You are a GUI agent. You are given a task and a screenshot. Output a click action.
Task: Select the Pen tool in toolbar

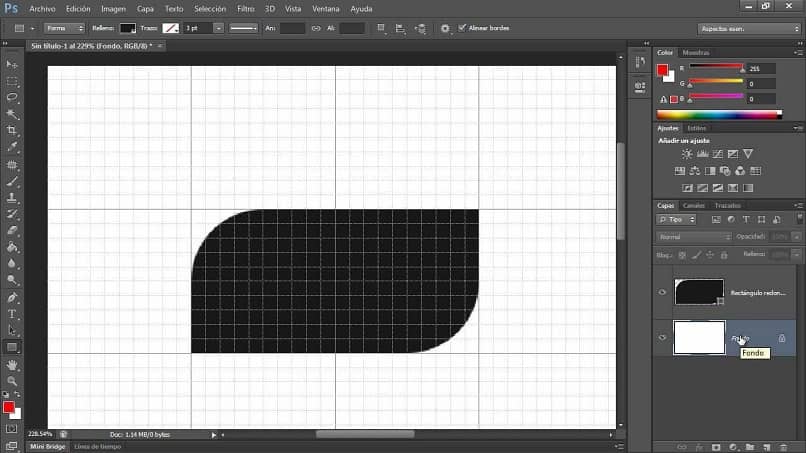(x=12, y=297)
